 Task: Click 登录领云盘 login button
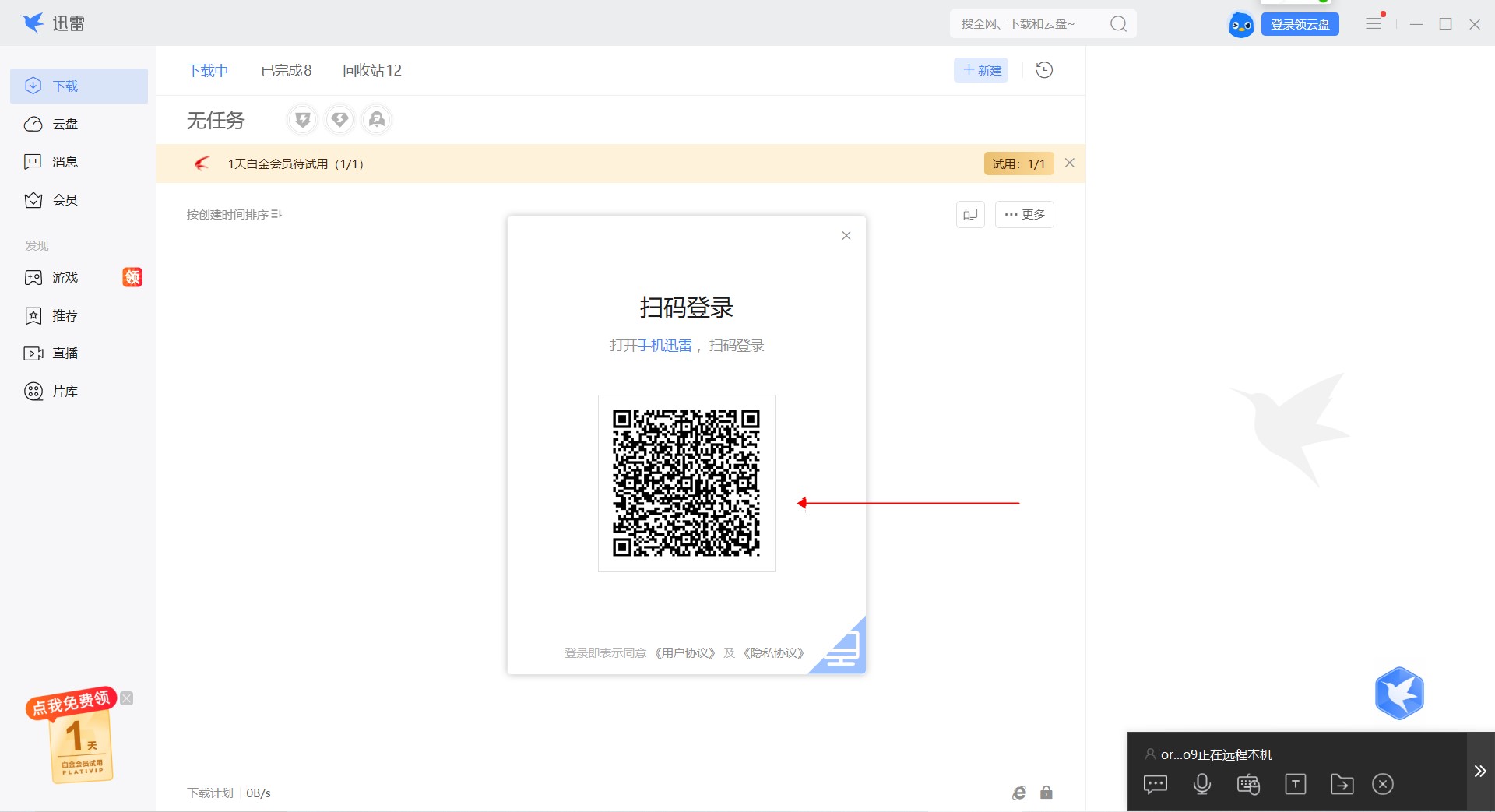pyautogui.click(x=1300, y=25)
